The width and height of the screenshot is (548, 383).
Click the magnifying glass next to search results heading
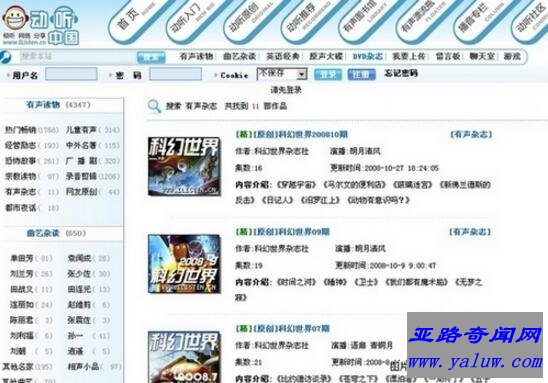(154, 106)
